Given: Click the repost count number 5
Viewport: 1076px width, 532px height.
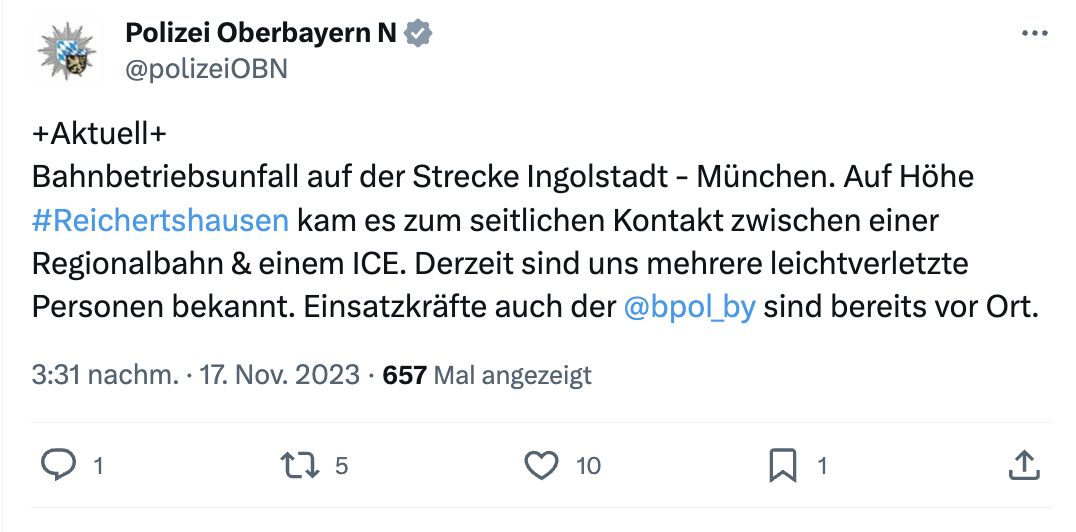Looking at the screenshot, I should [342, 465].
